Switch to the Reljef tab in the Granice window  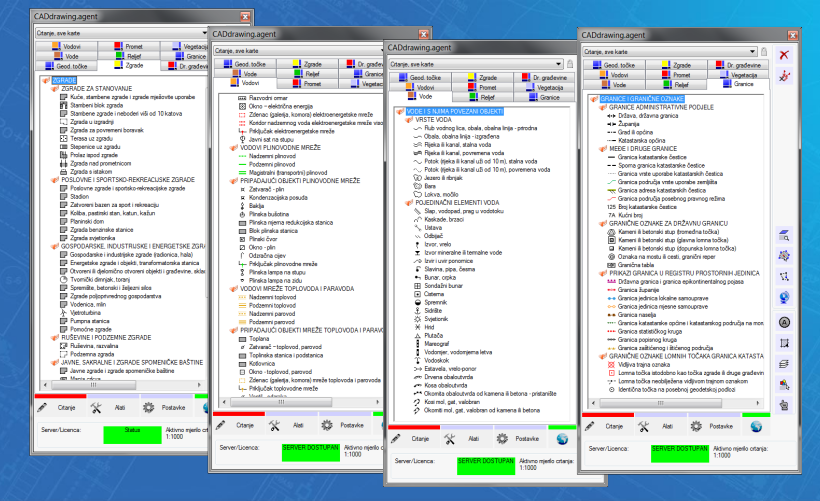click(676, 84)
